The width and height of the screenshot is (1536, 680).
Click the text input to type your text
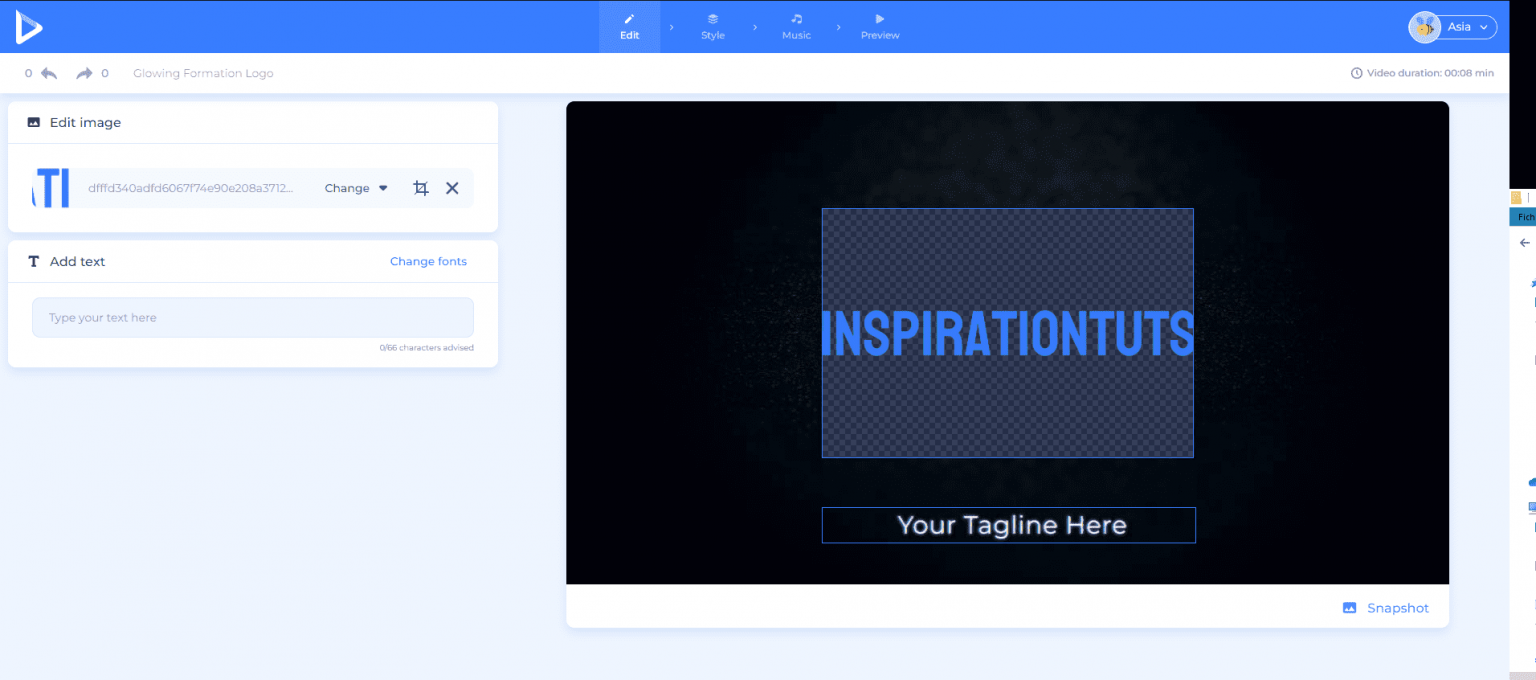252,316
